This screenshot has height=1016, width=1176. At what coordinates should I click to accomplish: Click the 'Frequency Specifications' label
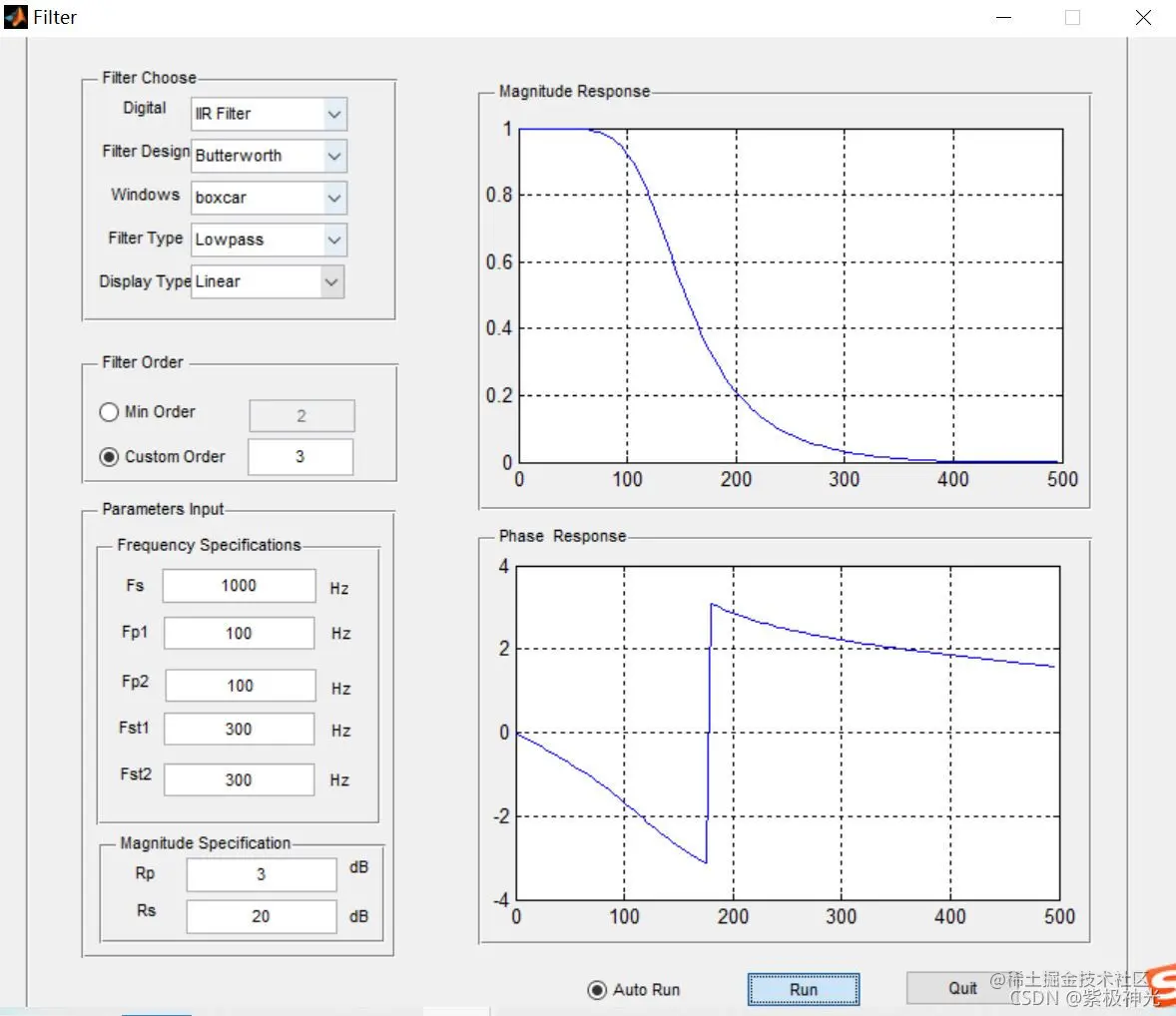pos(209,545)
